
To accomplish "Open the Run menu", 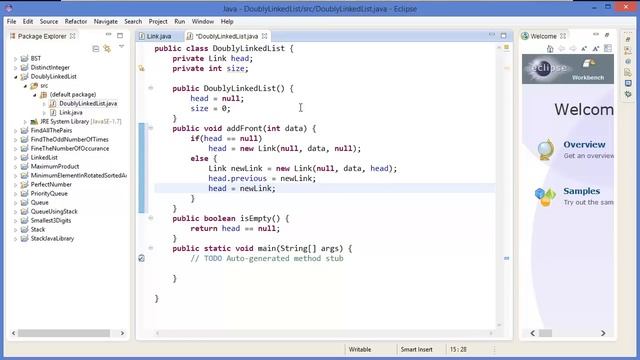I will [x=180, y=22].
